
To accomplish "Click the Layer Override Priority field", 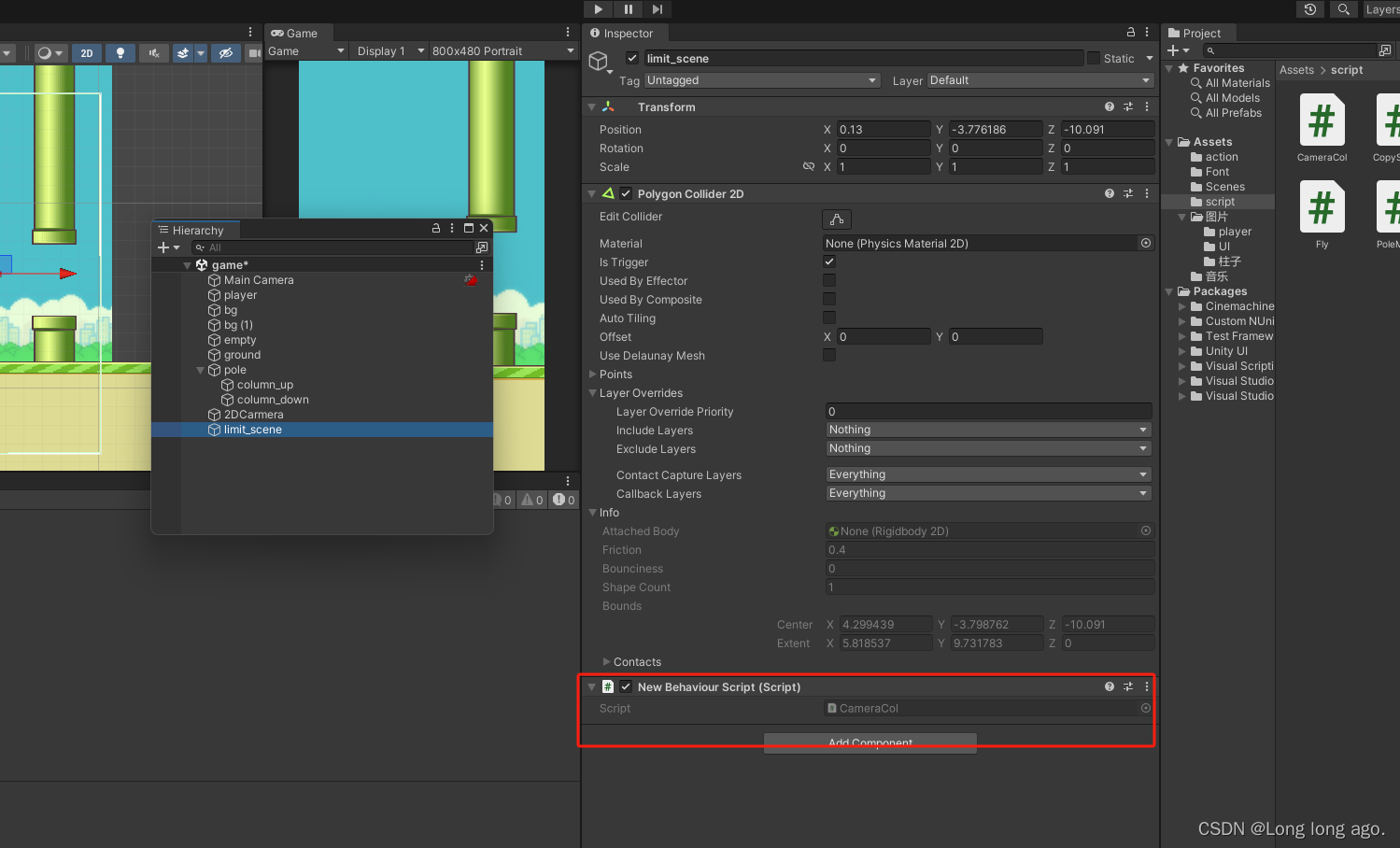I will 988,411.
